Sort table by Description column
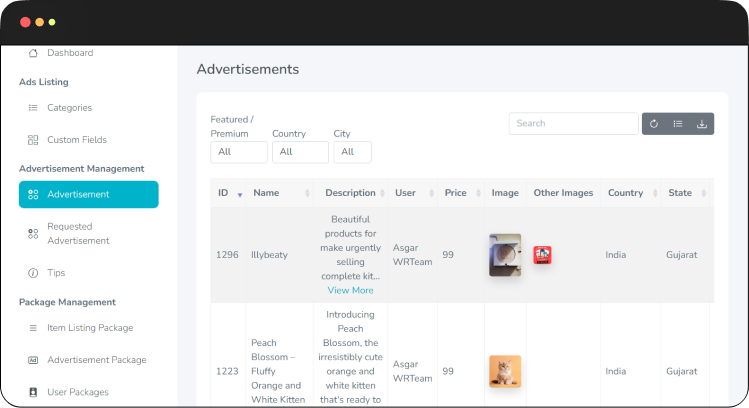This screenshot has height=408, width=749. (x=351, y=193)
